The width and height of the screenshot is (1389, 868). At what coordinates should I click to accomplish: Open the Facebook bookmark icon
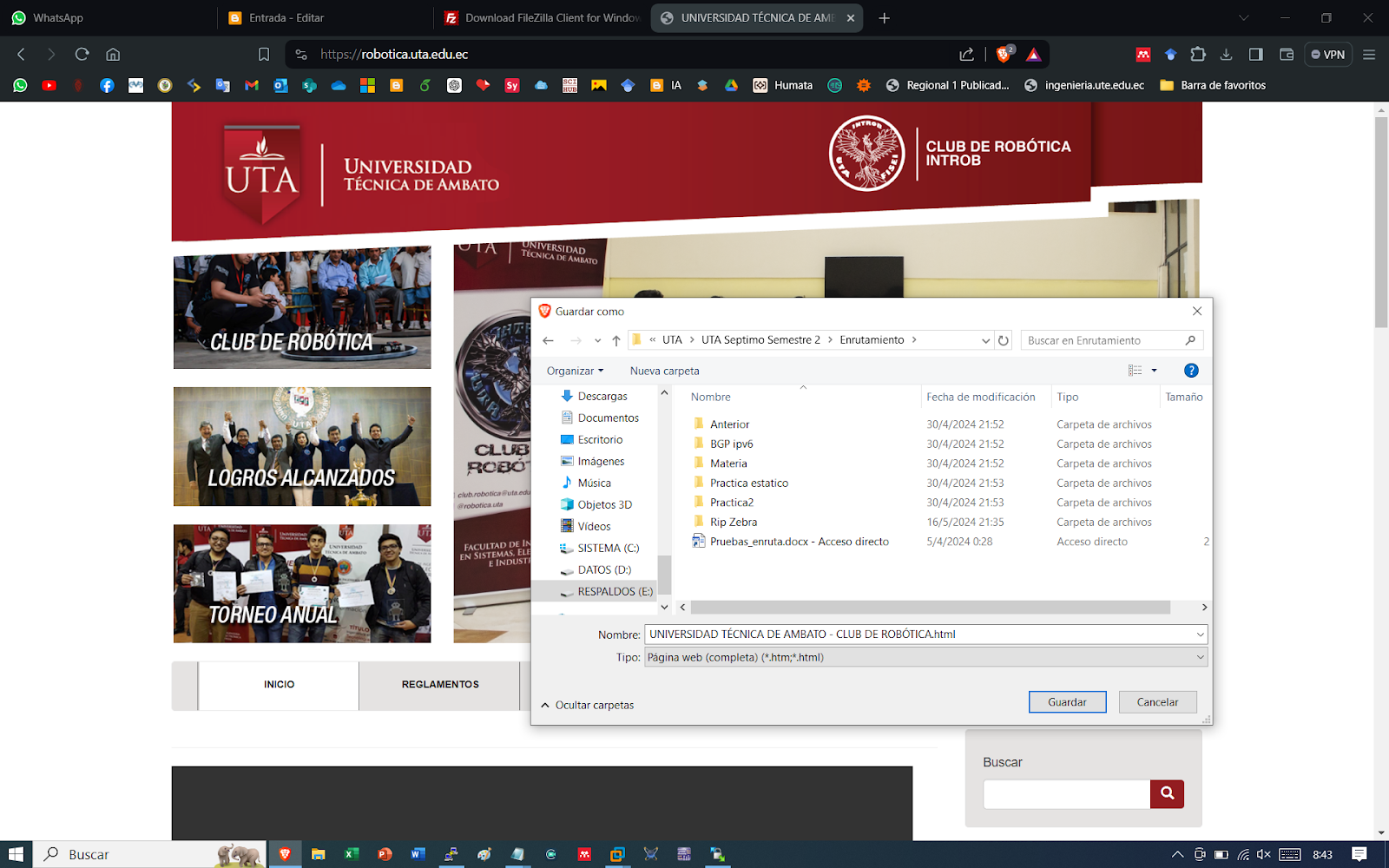(x=107, y=85)
